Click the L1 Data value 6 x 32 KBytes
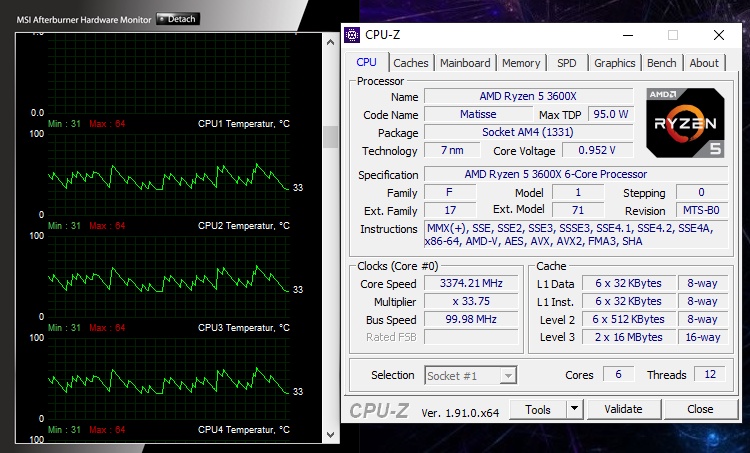750x453 pixels. coord(629,283)
